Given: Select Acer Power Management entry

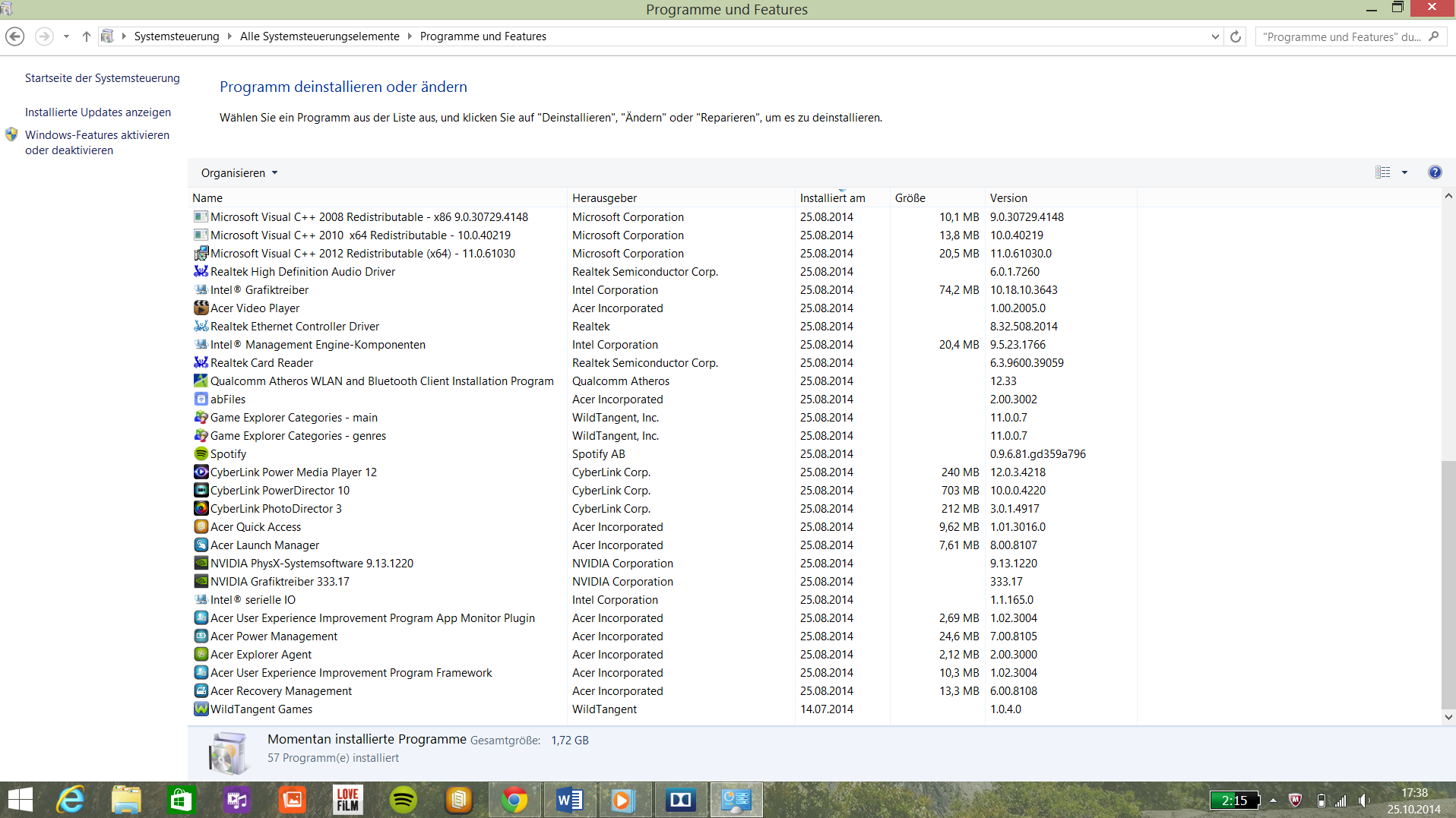Looking at the screenshot, I should pyautogui.click(x=274, y=636).
